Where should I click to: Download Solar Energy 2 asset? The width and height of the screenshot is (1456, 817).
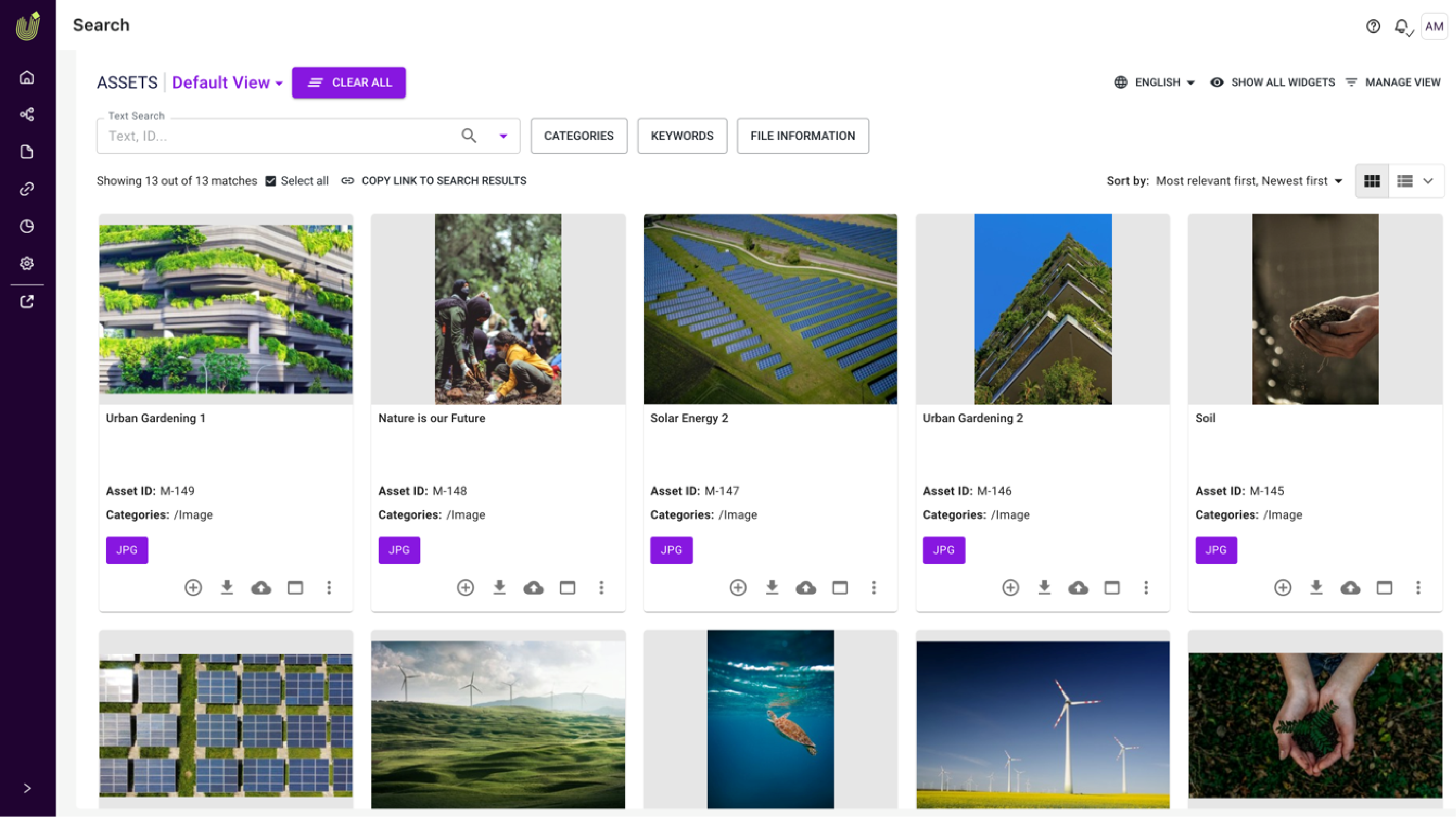(772, 588)
